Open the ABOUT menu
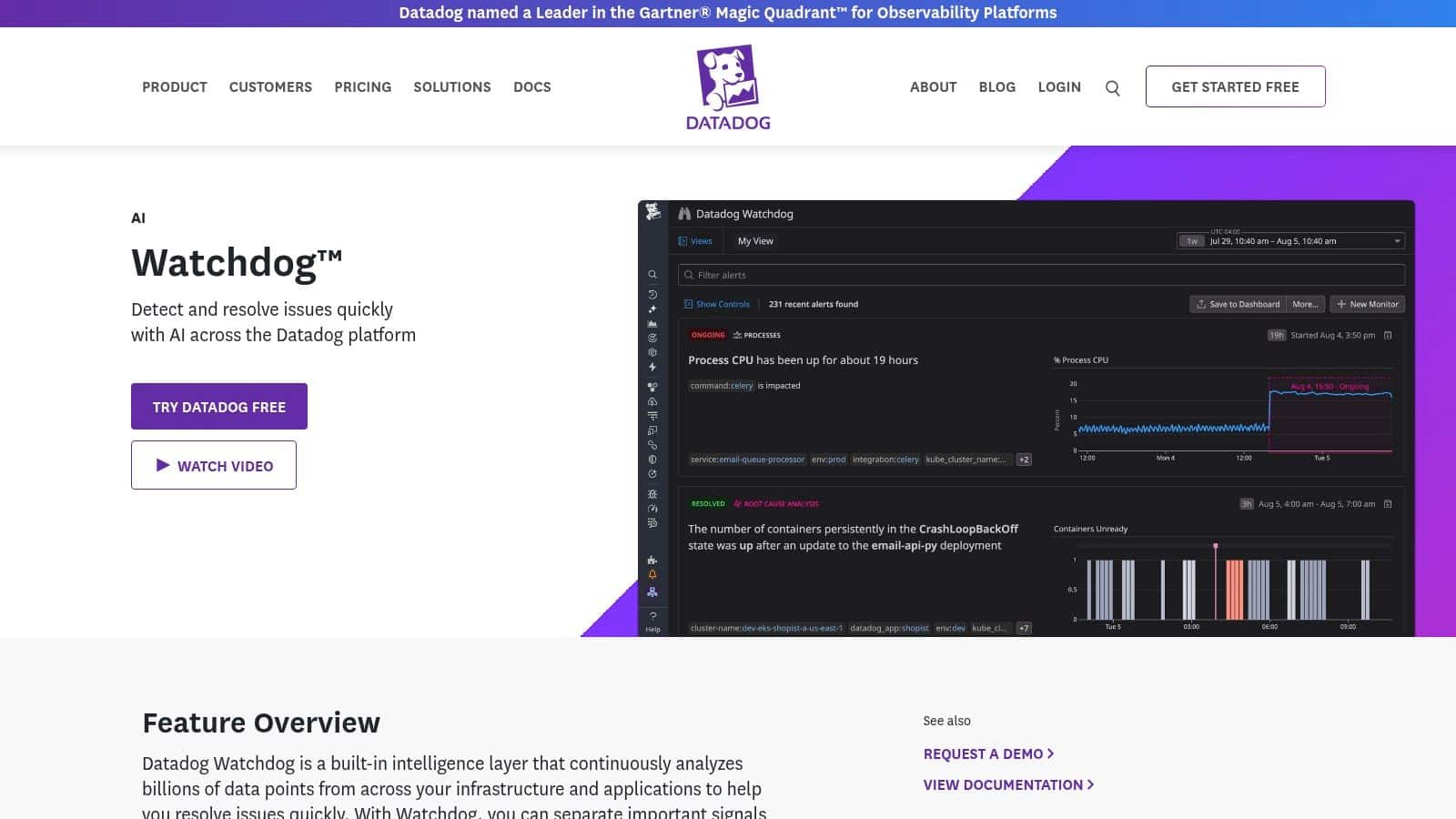 934,87
